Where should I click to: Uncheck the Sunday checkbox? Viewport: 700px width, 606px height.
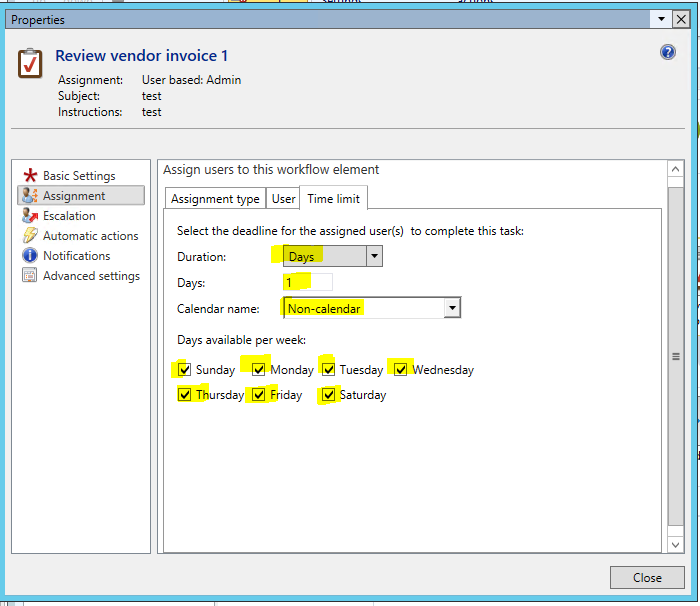click(184, 369)
